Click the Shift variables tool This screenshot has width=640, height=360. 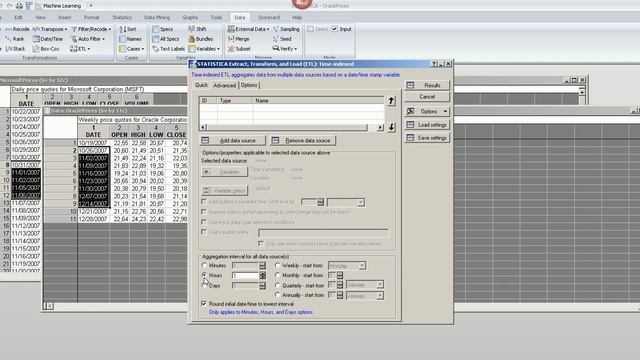197,29
